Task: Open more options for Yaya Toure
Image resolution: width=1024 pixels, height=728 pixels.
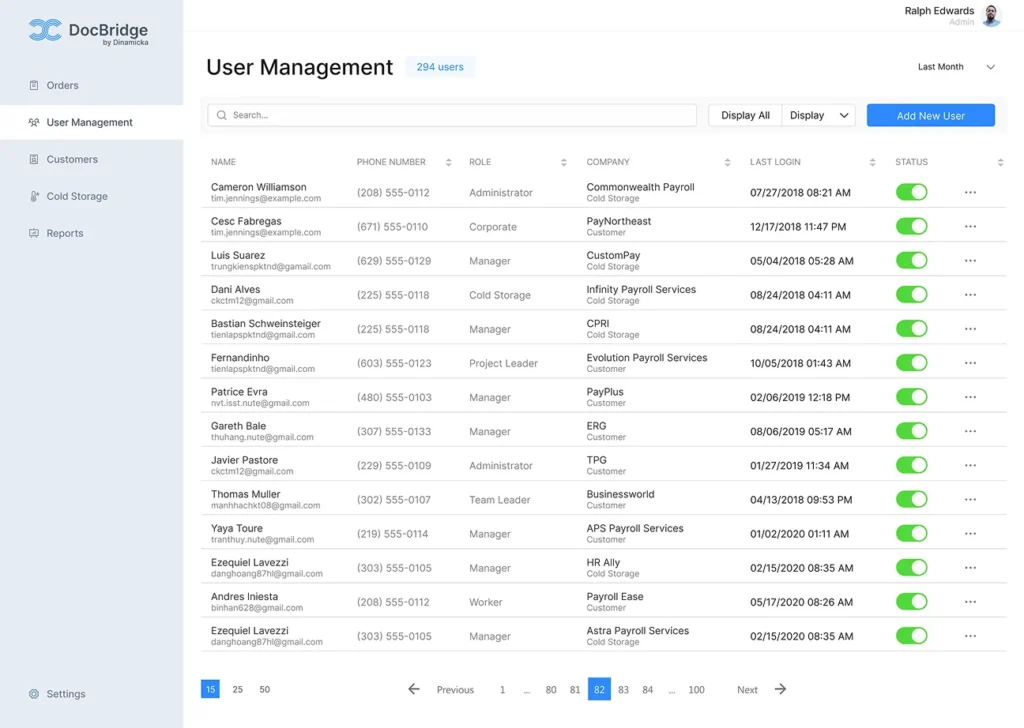Action: (970, 533)
